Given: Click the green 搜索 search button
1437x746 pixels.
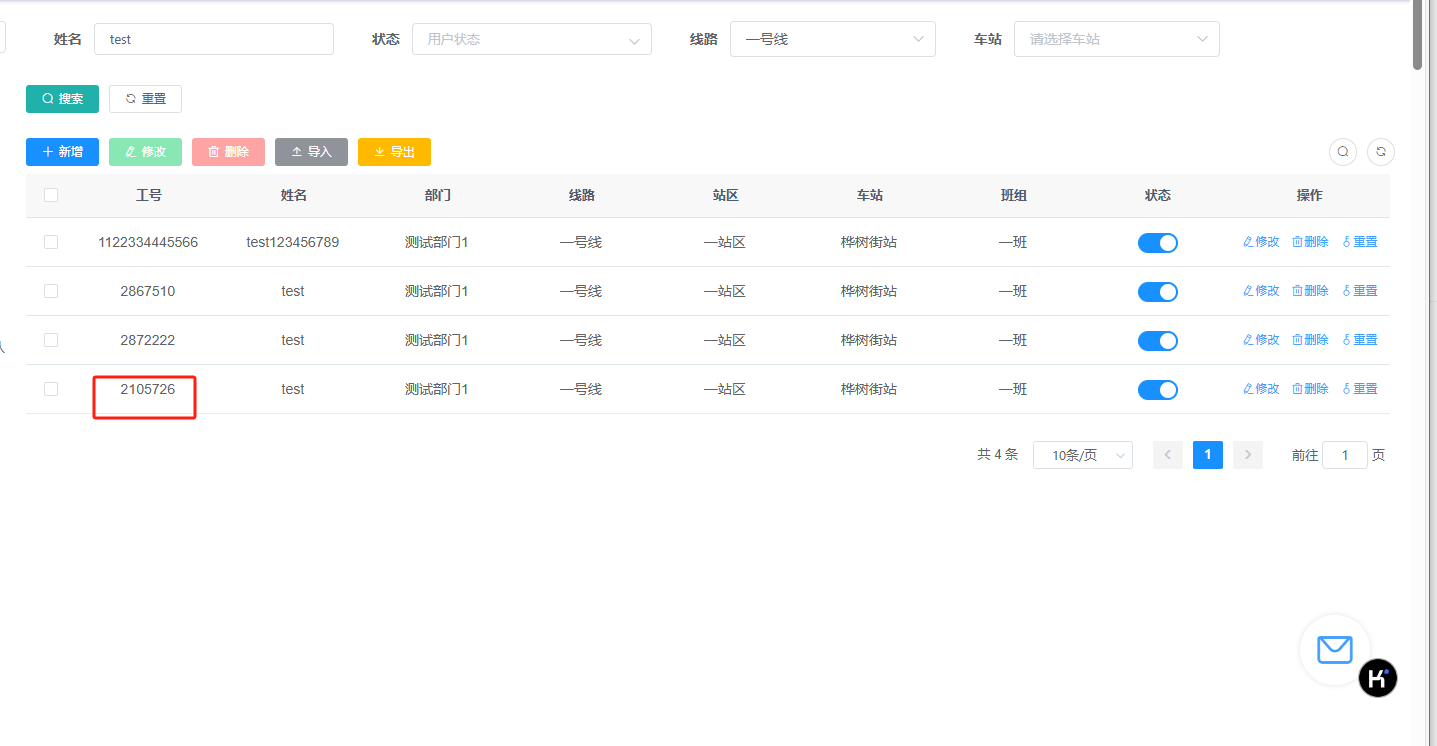Looking at the screenshot, I should point(62,99).
